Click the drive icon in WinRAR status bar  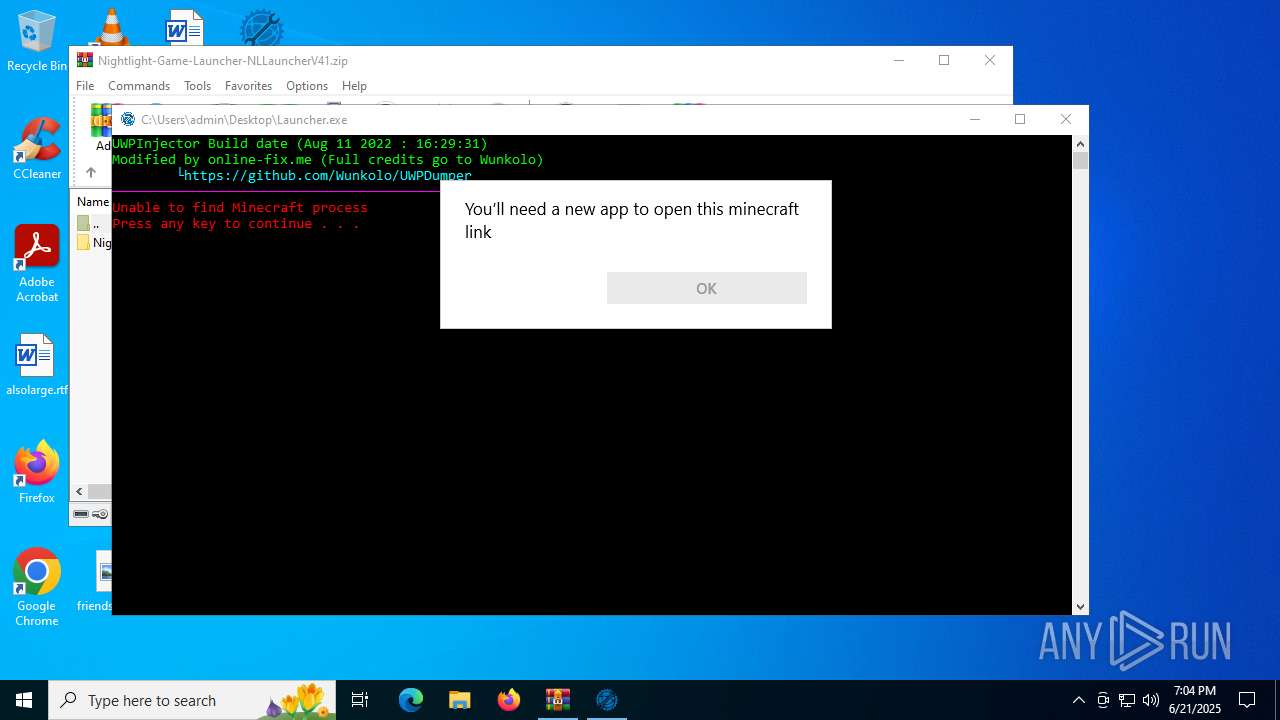pos(82,514)
